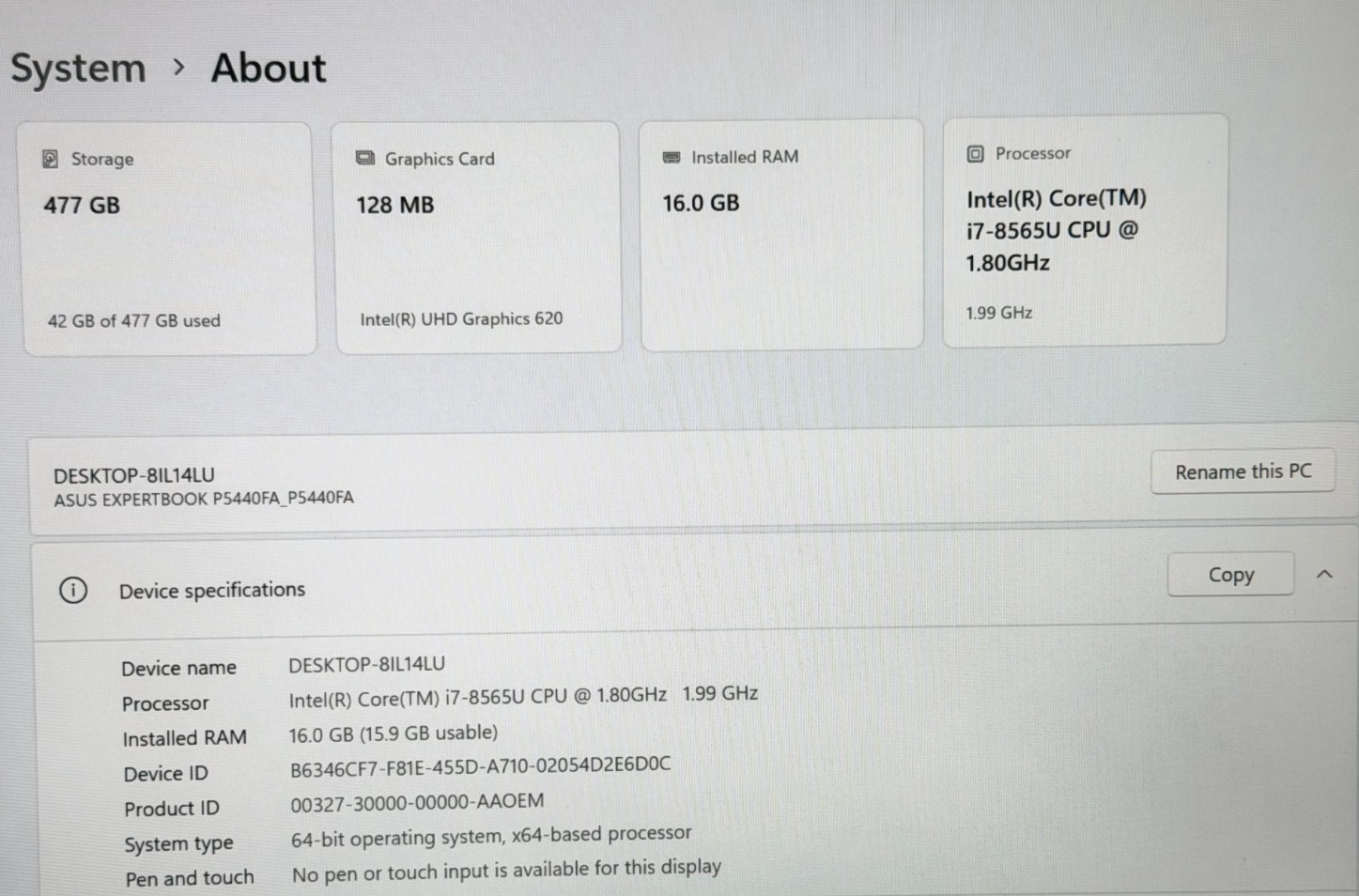This screenshot has width=1359, height=896.
Task: Click the Device name label
Action: tap(178, 668)
